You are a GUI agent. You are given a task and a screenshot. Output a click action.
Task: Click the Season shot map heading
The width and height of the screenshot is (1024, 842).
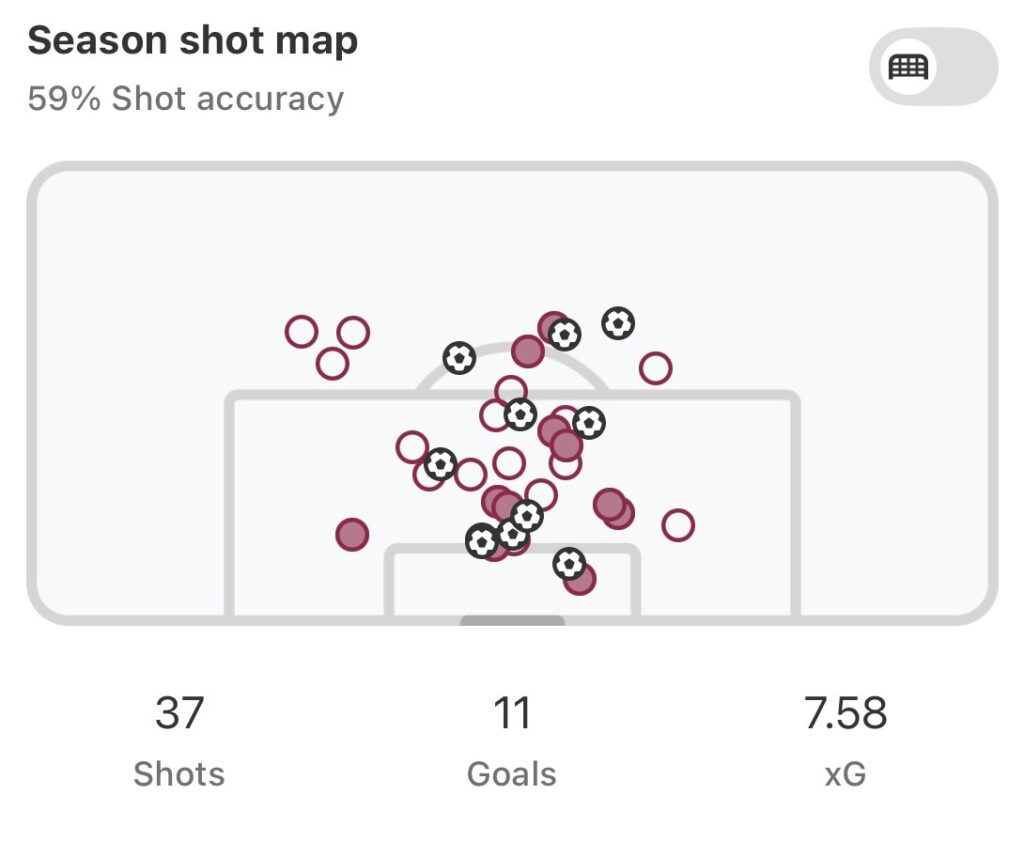(x=193, y=41)
